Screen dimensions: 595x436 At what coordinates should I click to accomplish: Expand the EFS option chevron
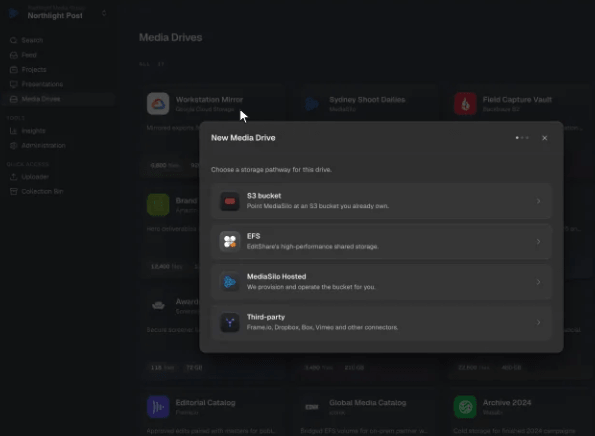coord(538,242)
